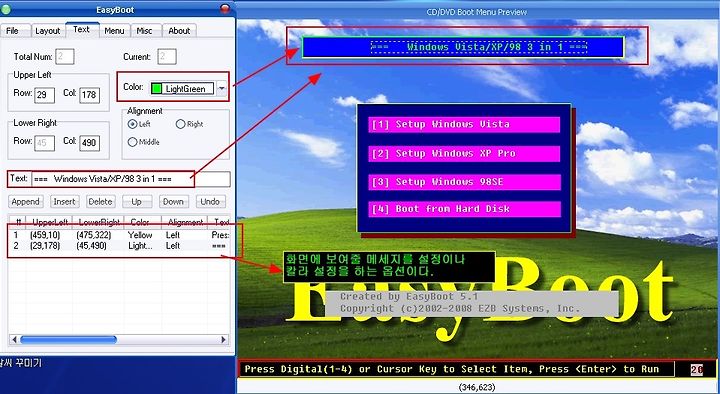The height and width of the screenshot is (394, 720).
Task: Show the About tab
Action: click(179, 31)
